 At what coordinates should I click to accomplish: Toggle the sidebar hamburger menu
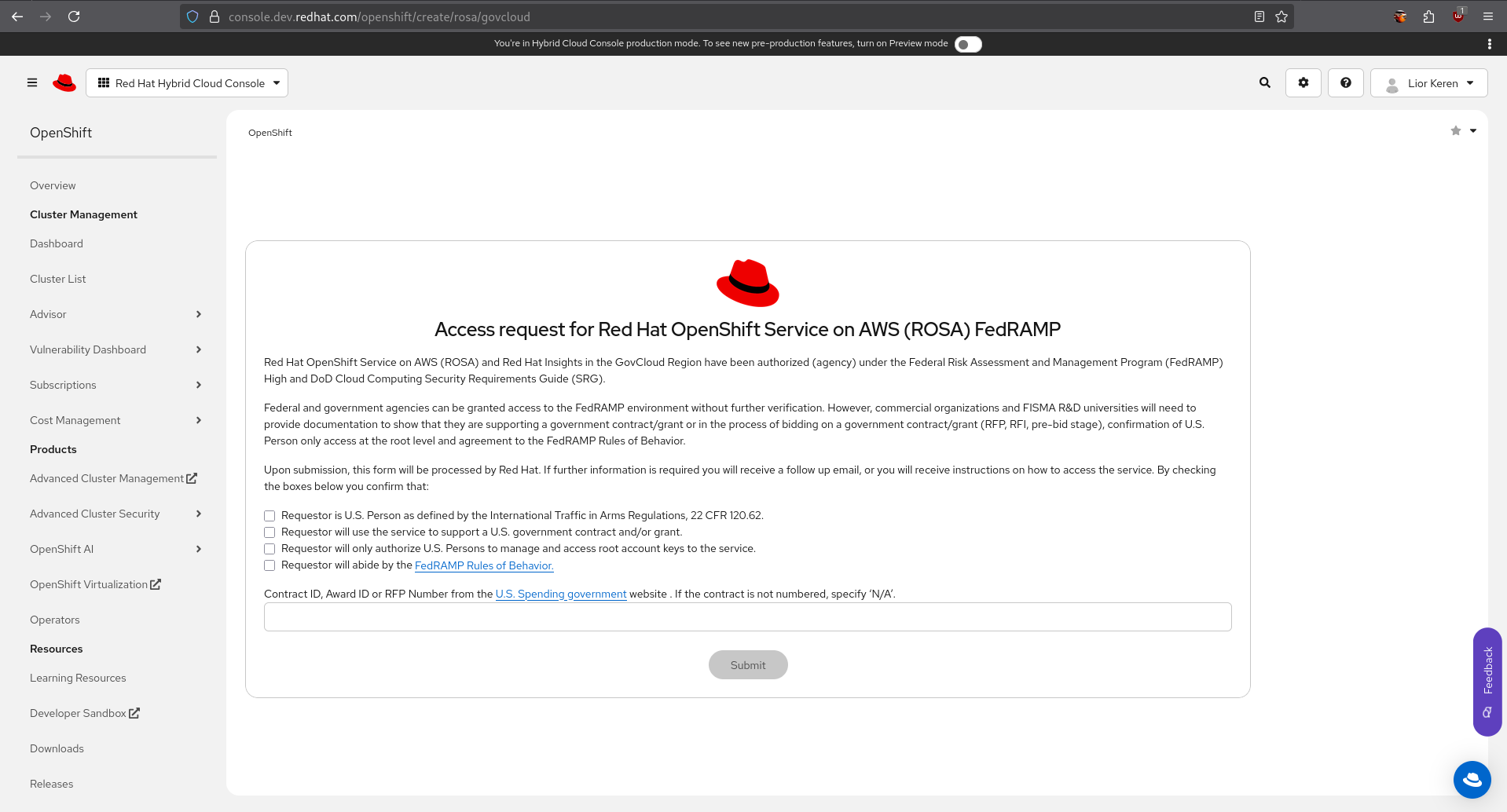[x=32, y=82]
